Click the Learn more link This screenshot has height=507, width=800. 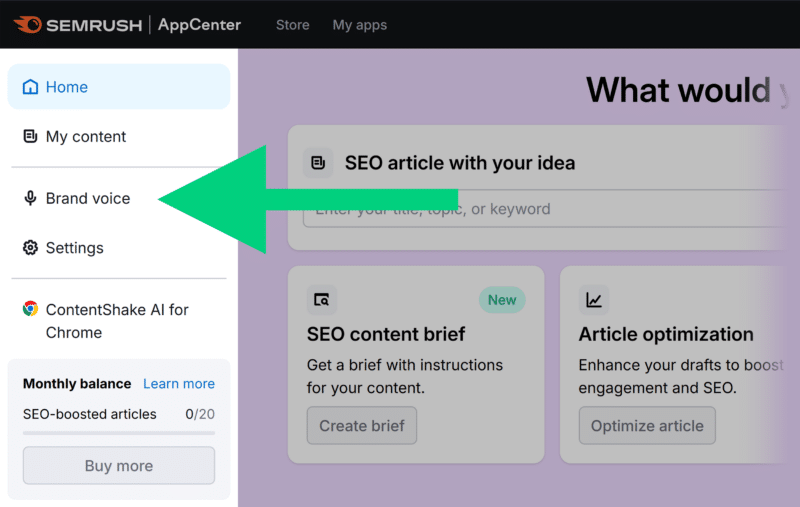click(179, 384)
